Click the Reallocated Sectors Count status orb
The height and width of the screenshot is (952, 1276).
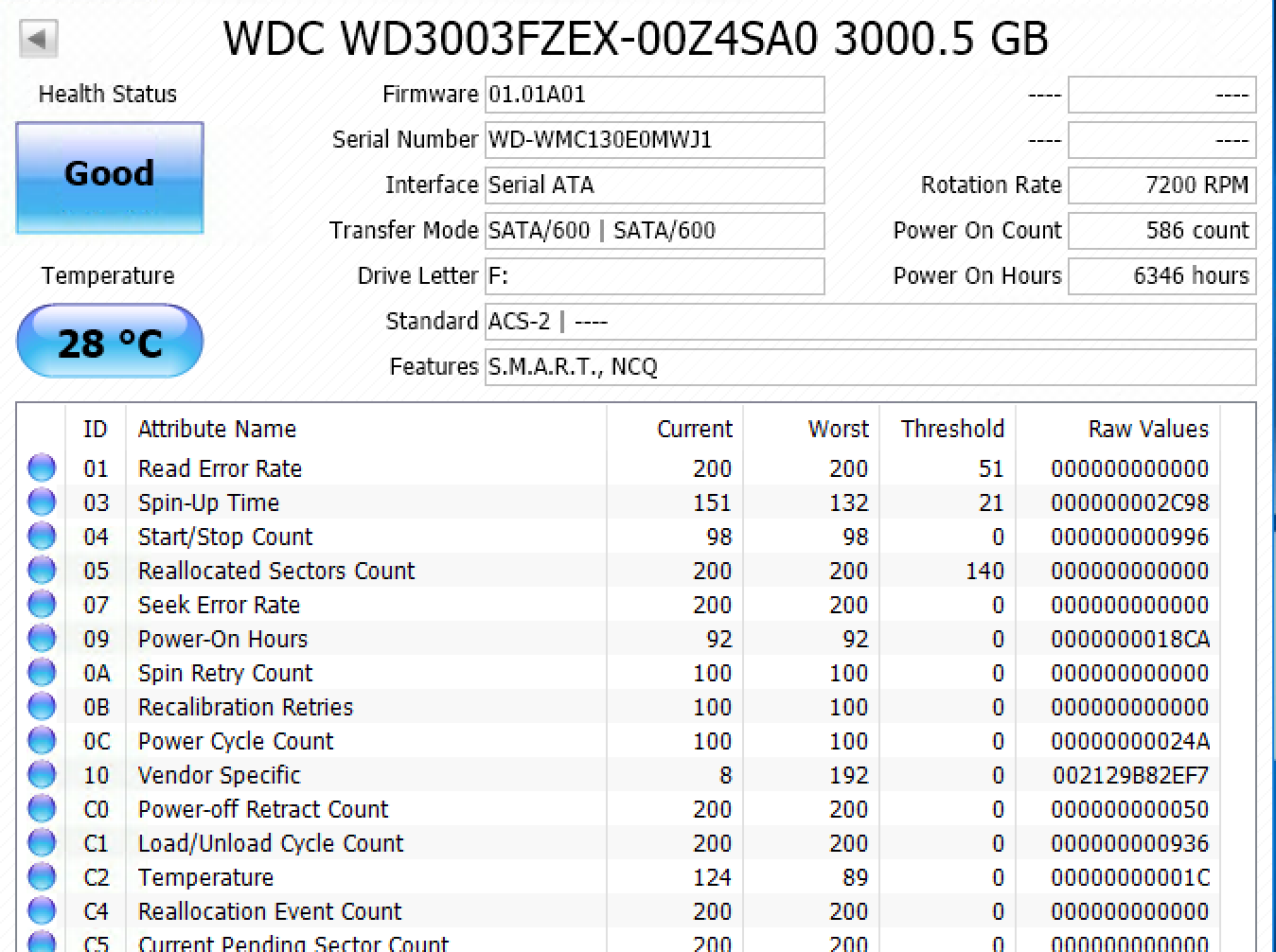[x=42, y=571]
